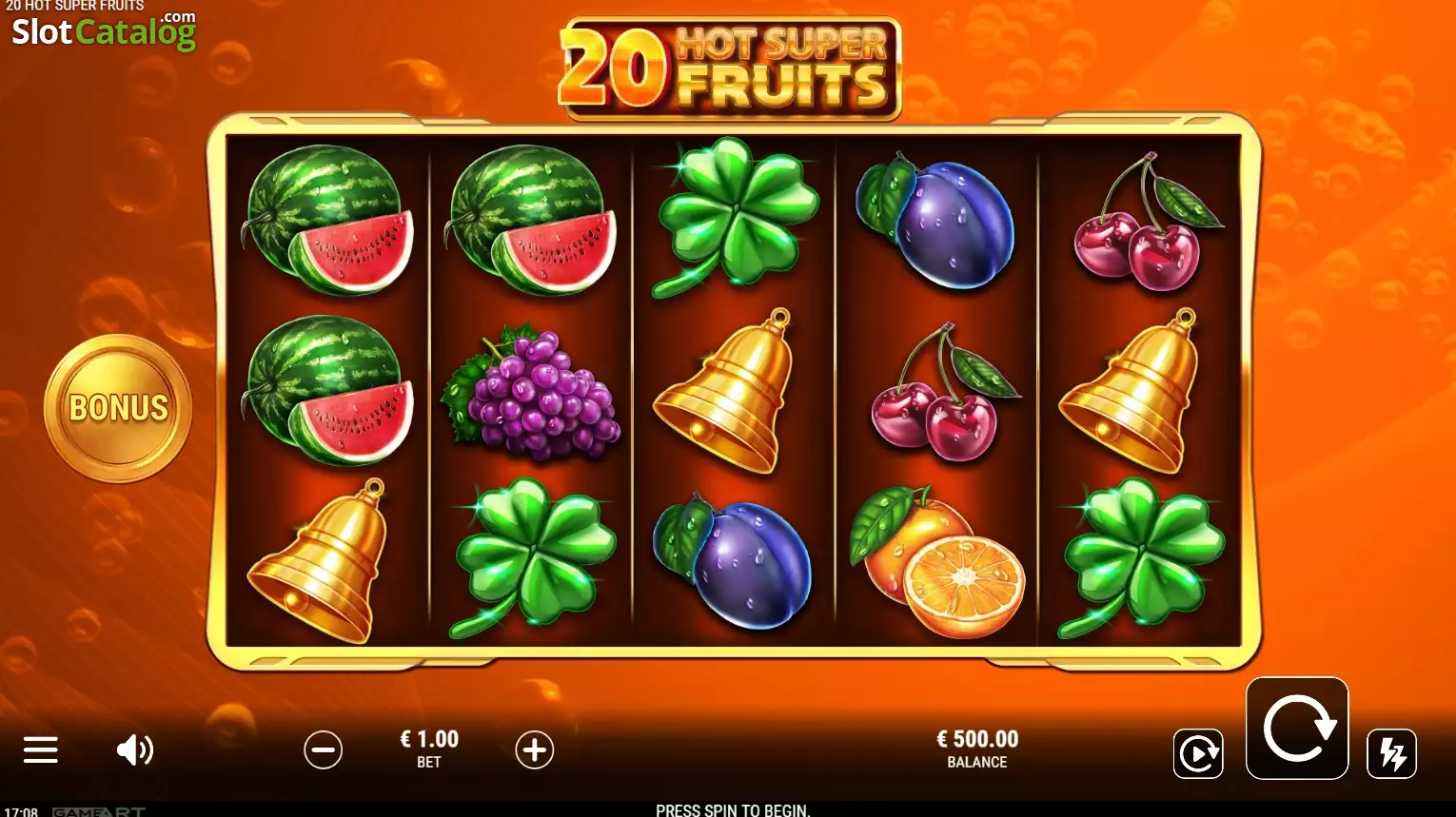The width and height of the screenshot is (1456, 817).
Task: Click the 20 Hot Super Fruits logo
Action: pos(729,68)
